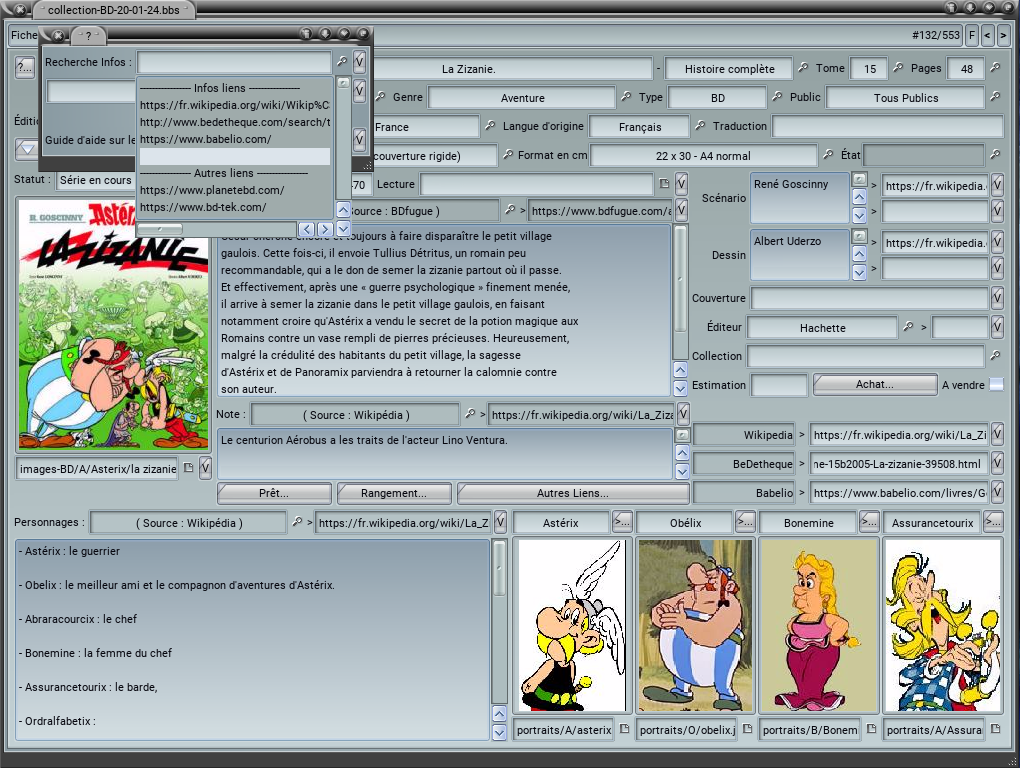The width and height of the screenshot is (1020, 768).
Task: Click the magnifier next to the Note source field
Action: 470,414
